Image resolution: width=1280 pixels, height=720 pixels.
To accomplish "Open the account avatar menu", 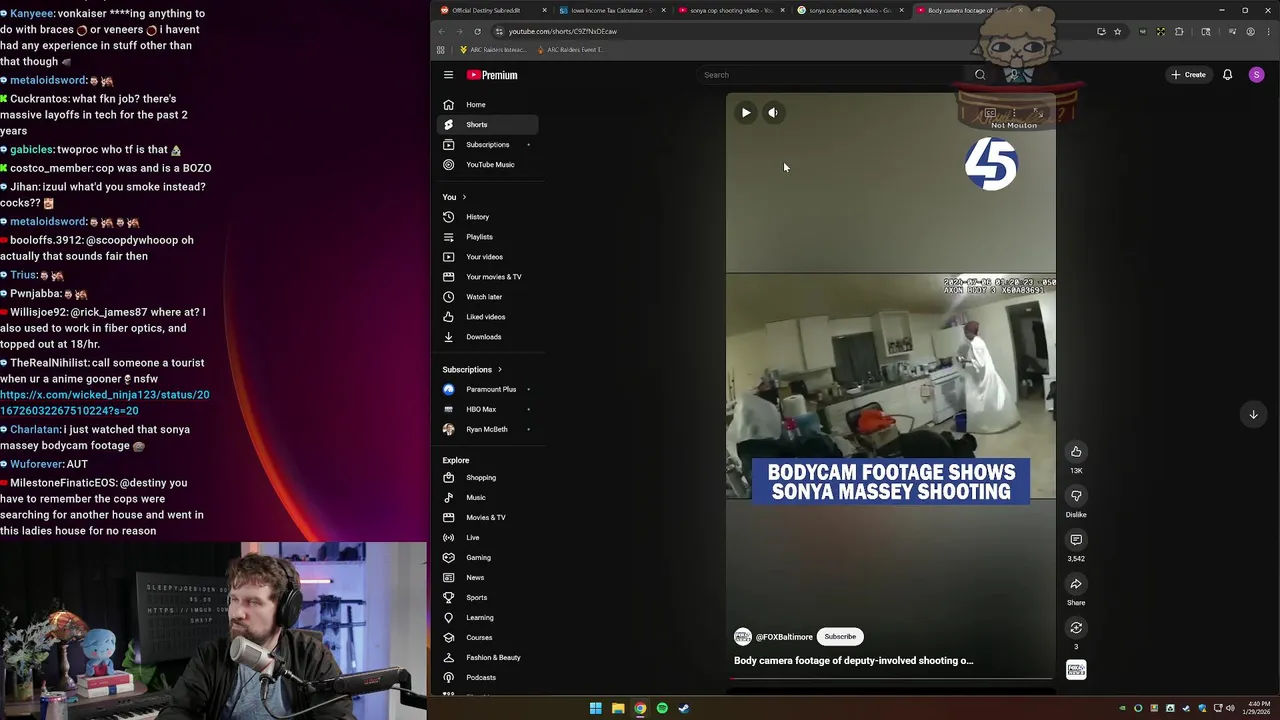I will tap(1256, 75).
